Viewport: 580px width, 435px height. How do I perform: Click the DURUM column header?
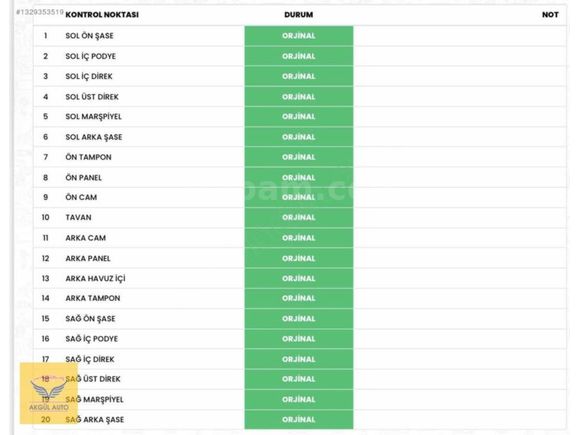[299, 15]
